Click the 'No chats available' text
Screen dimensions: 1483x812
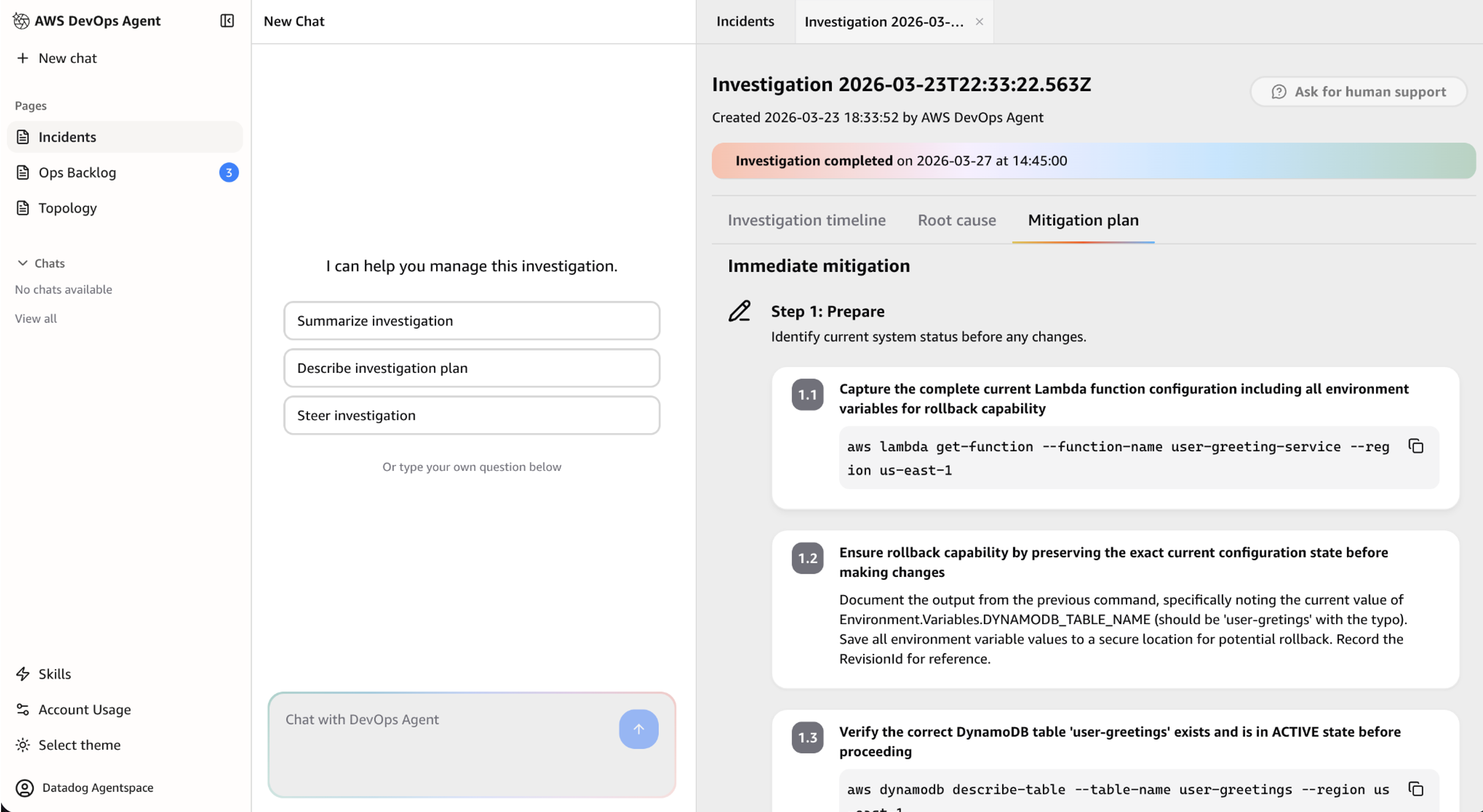[63, 289]
